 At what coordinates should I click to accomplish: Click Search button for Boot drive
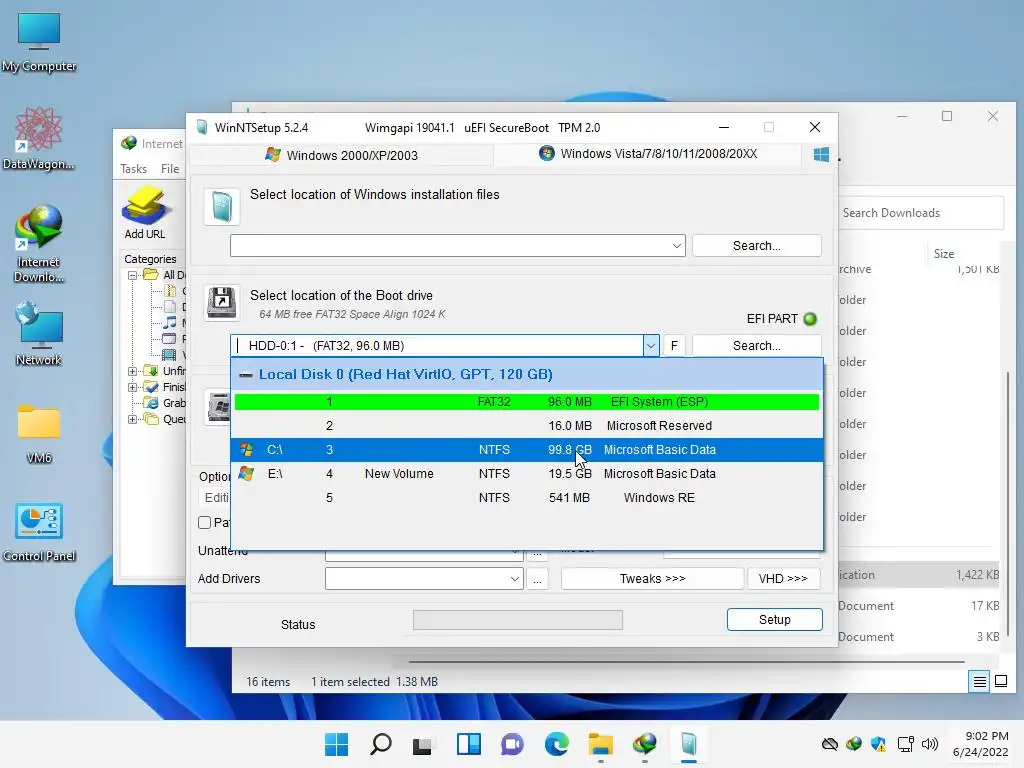[x=756, y=345]
